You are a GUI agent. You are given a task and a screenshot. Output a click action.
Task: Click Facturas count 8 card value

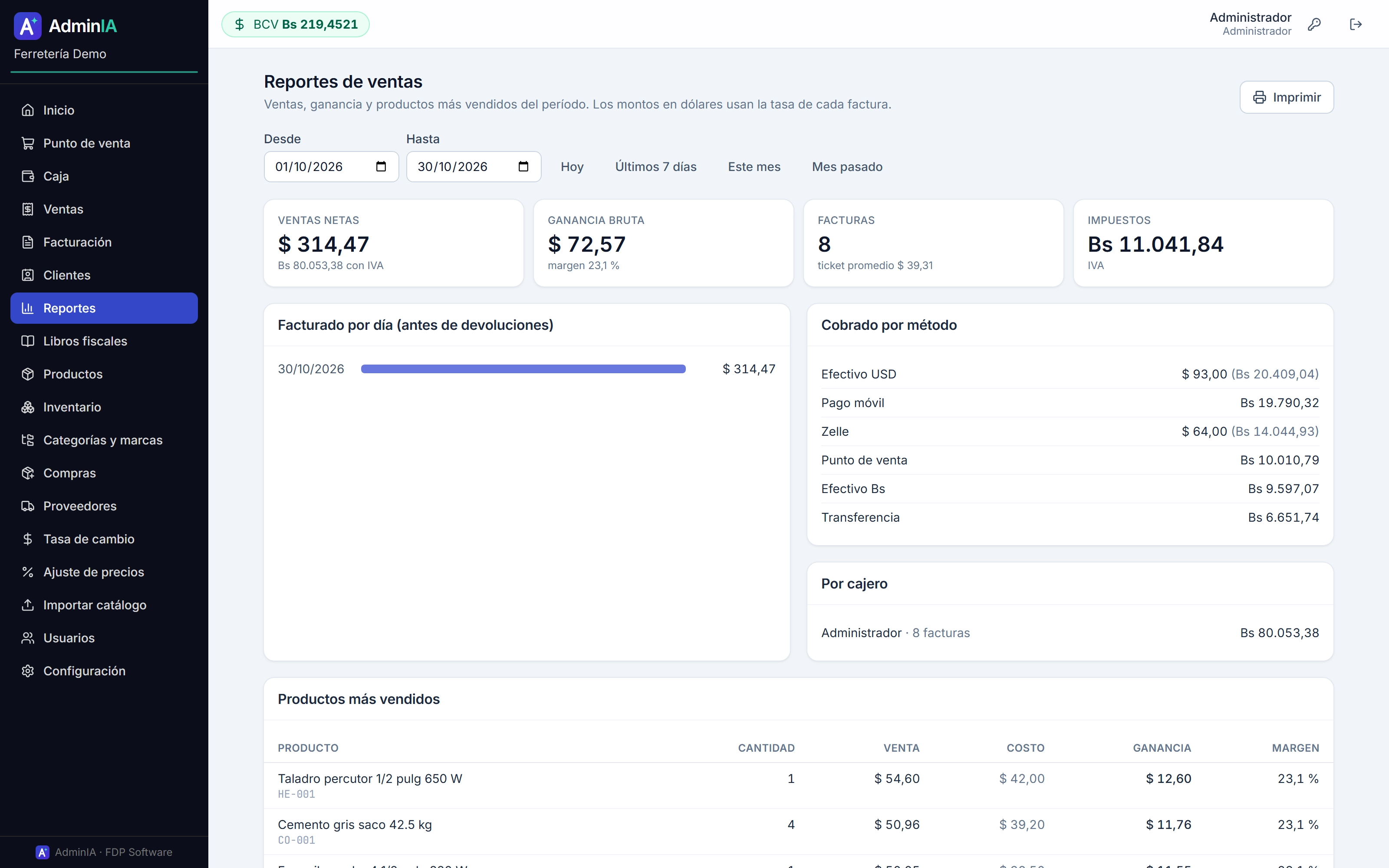824,244
